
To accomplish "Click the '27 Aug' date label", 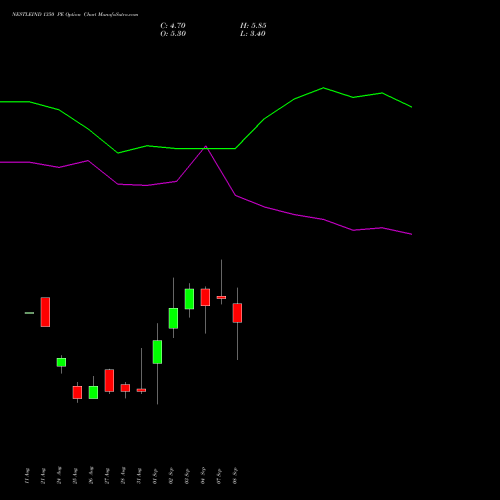I will coord(107,476).
